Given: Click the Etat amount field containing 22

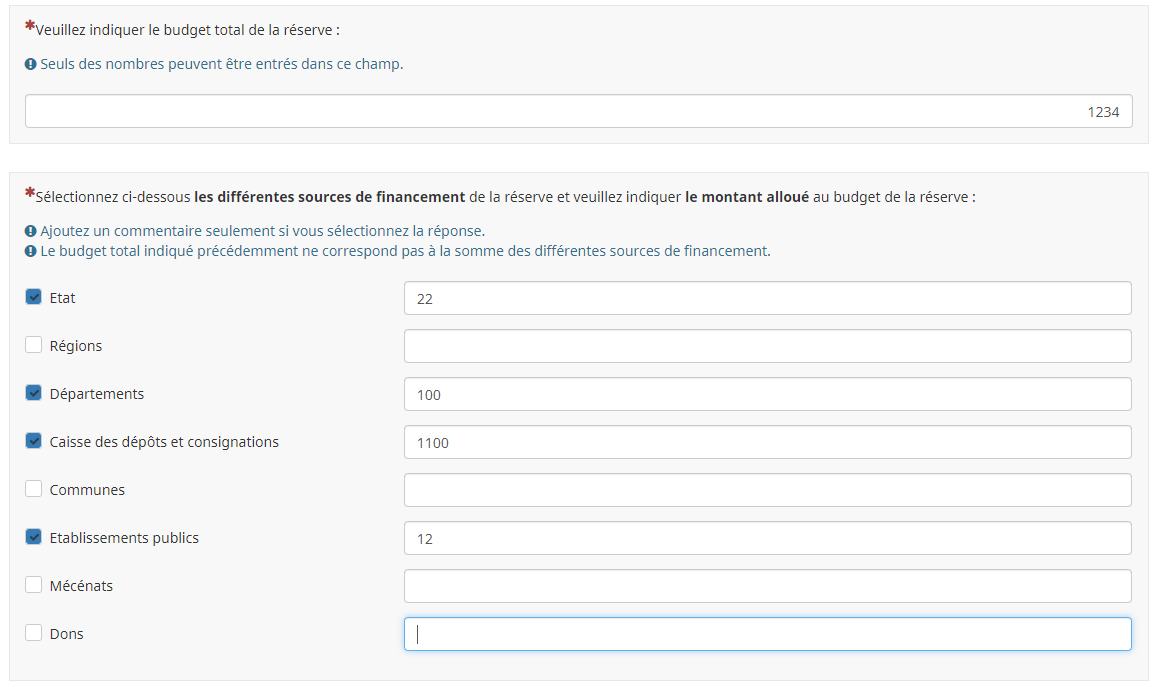Looking at the screenshot, I should 767,298.
